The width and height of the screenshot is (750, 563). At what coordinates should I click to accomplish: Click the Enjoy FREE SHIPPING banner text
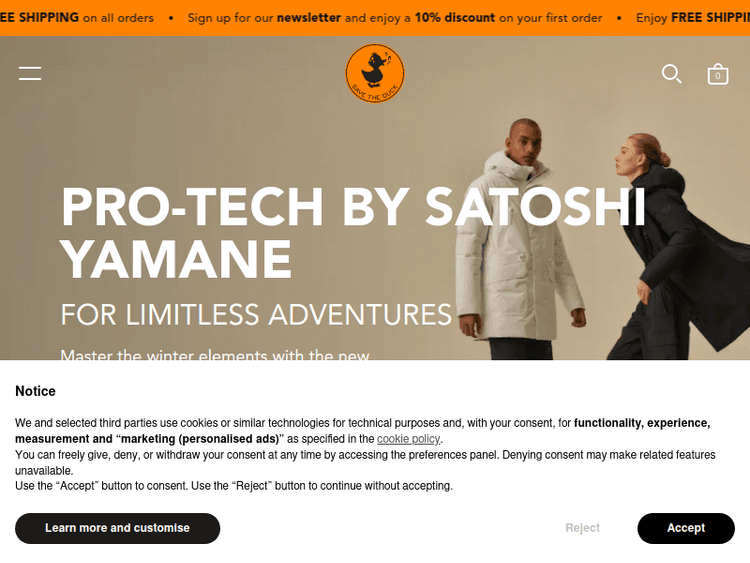click(x=693, y=18)
